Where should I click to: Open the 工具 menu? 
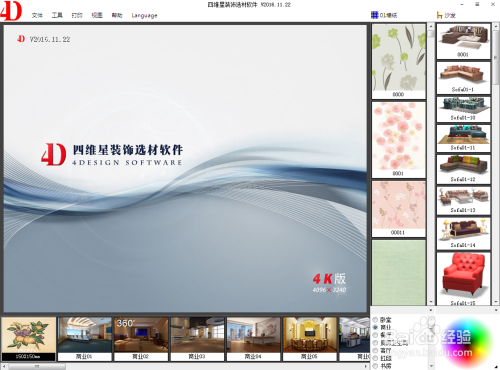(57, 15)
